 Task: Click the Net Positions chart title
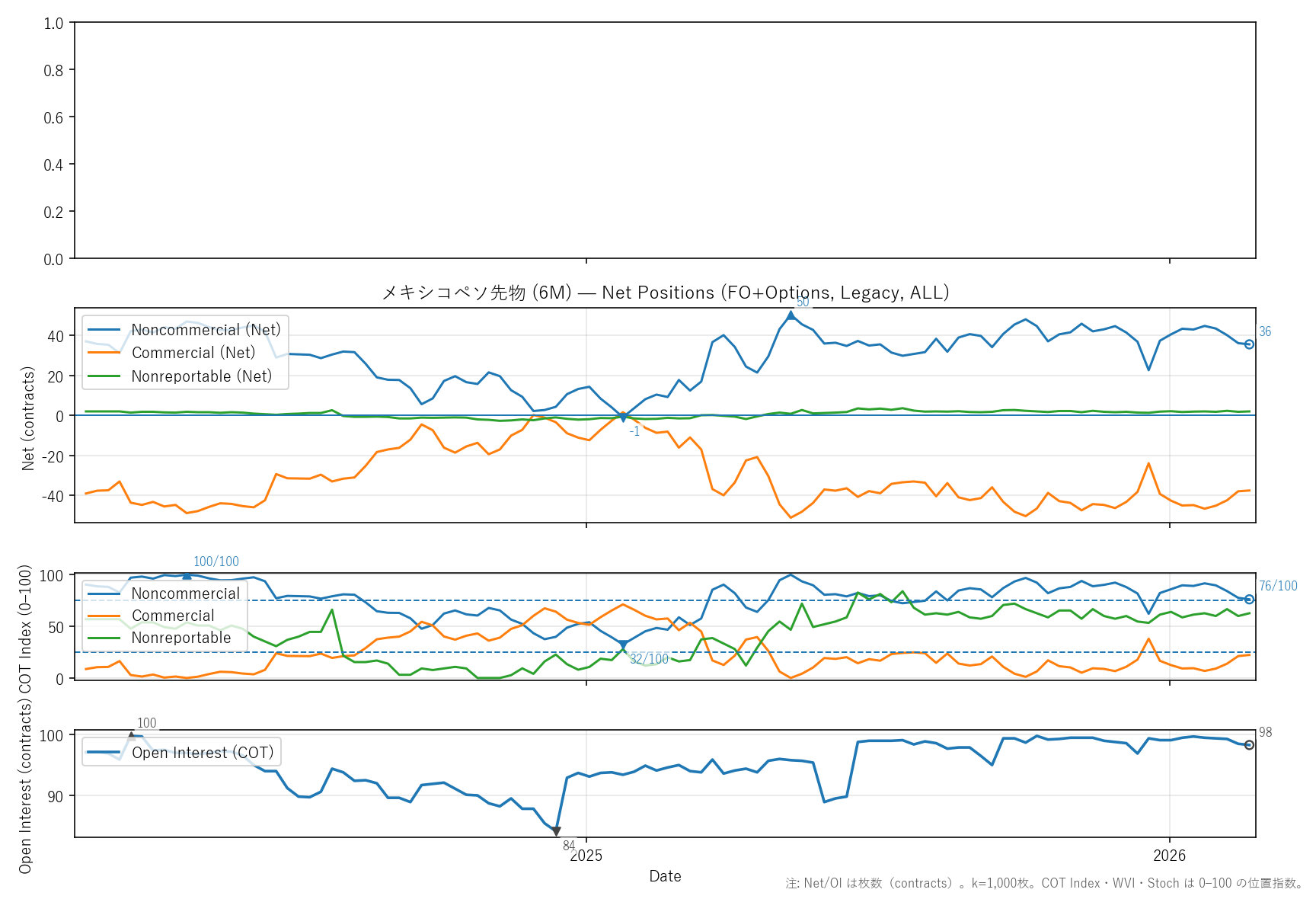pos(665,293)
